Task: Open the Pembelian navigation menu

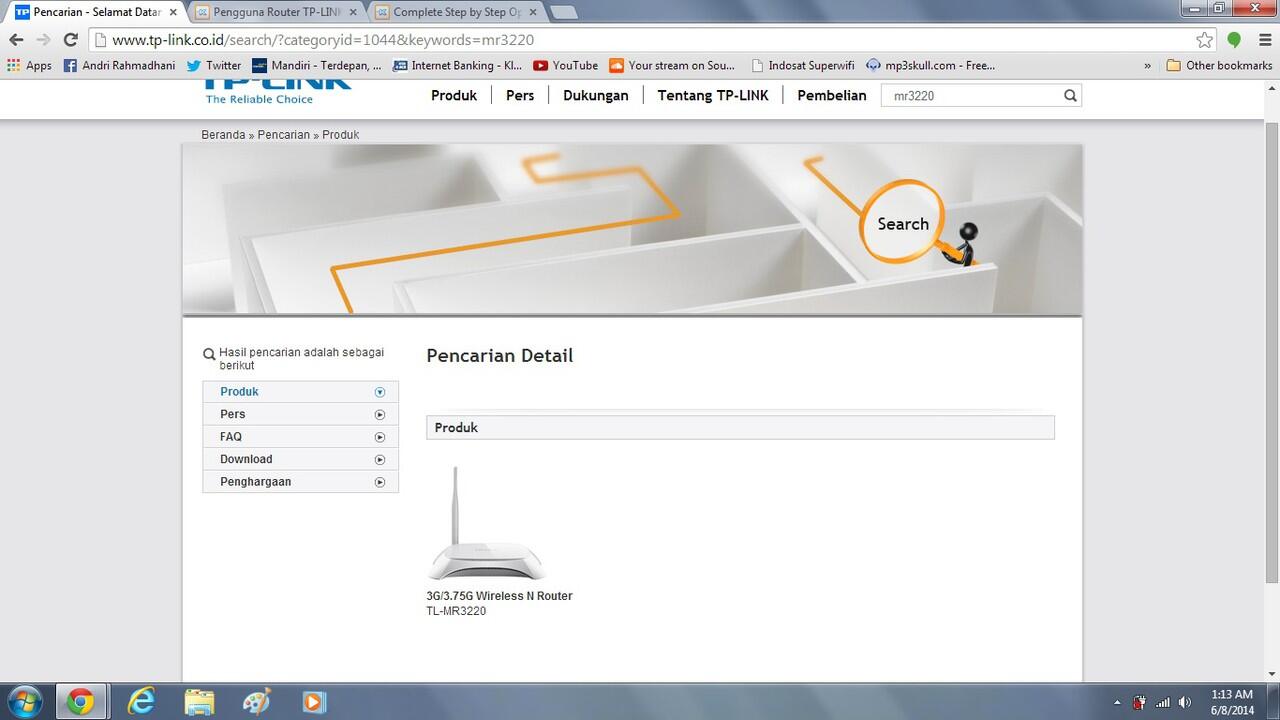Action: (x=832, y=95)
